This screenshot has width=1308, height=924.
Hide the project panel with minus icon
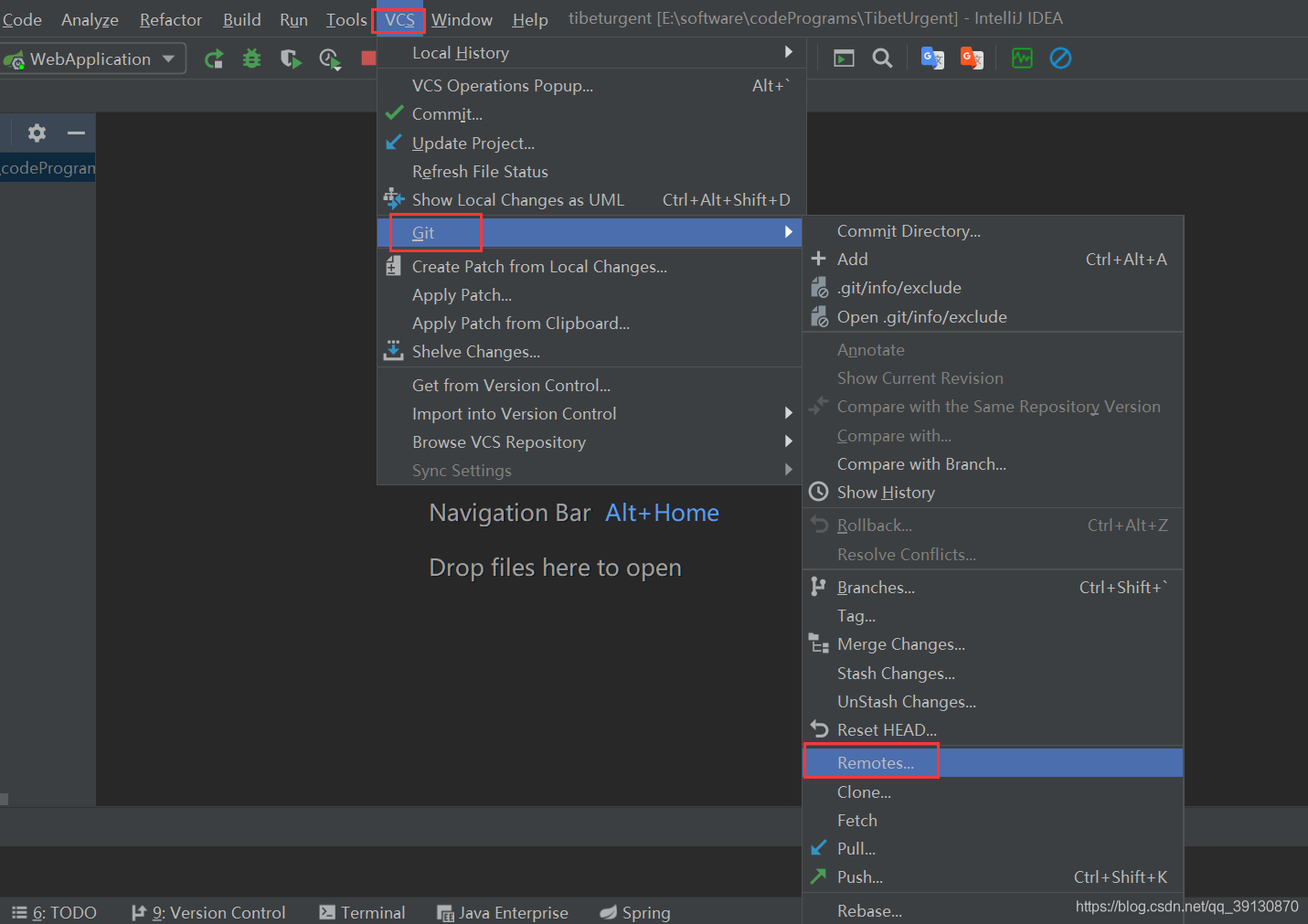pyautogui.click(x=76, y=133)
